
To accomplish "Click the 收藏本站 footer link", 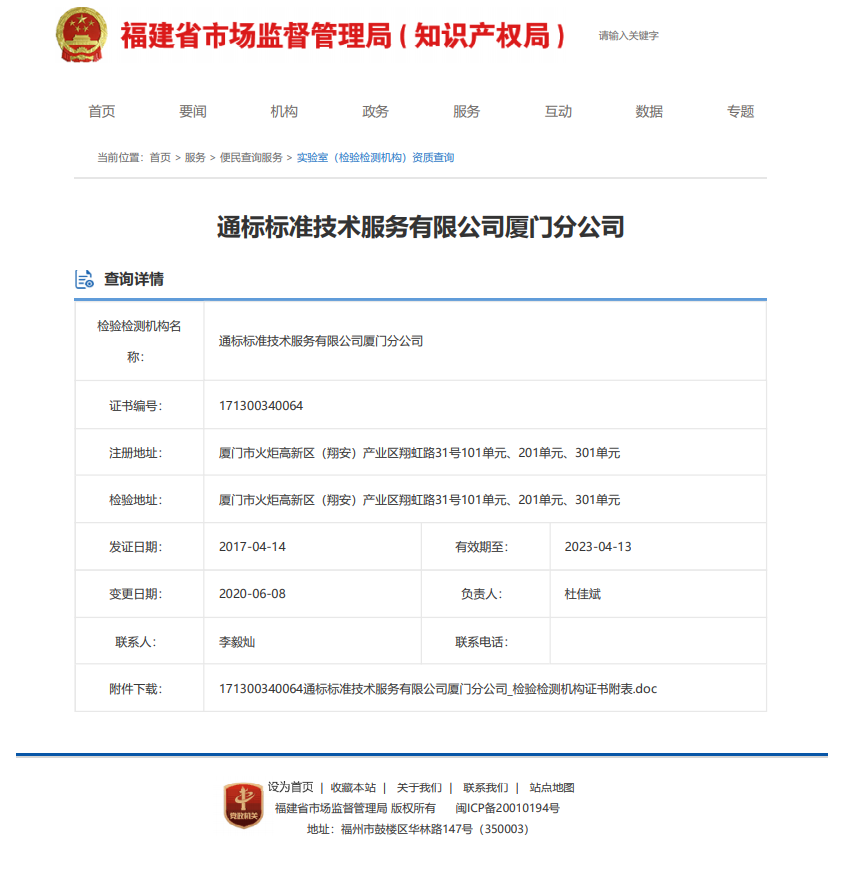I will pyautogui.click(x=353, y=788).
